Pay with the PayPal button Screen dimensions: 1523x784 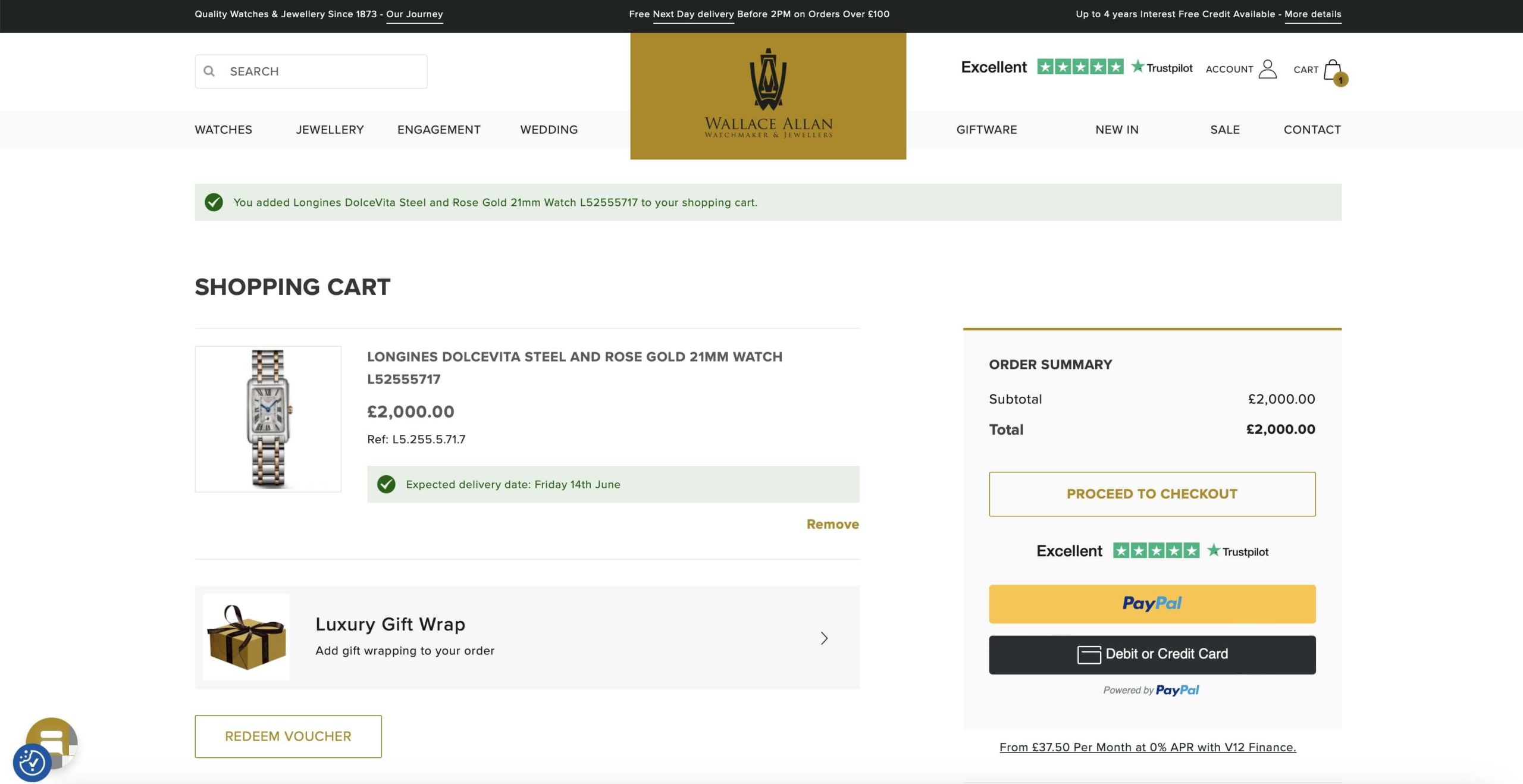tap(1152, 604)
